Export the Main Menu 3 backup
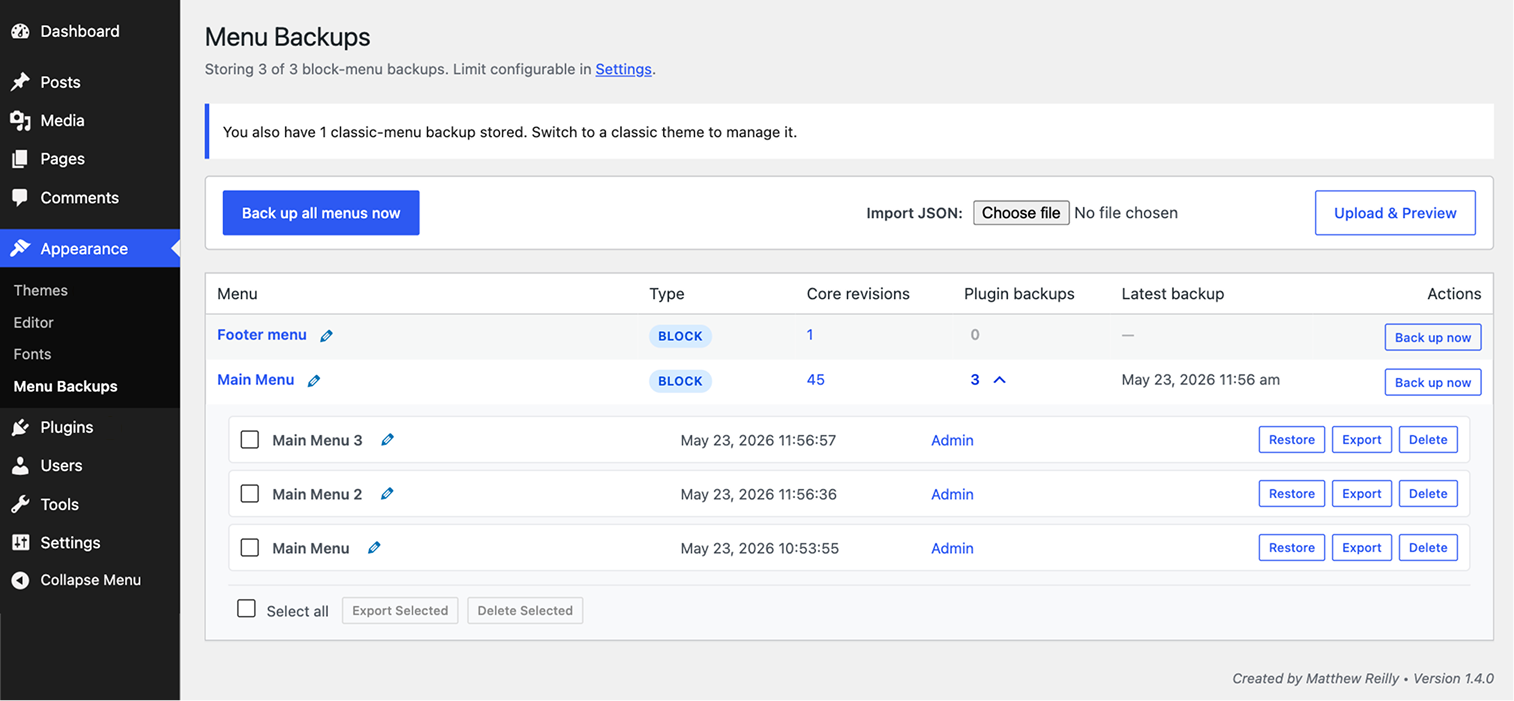1514x701 pixels. [x=1361, y=440]
